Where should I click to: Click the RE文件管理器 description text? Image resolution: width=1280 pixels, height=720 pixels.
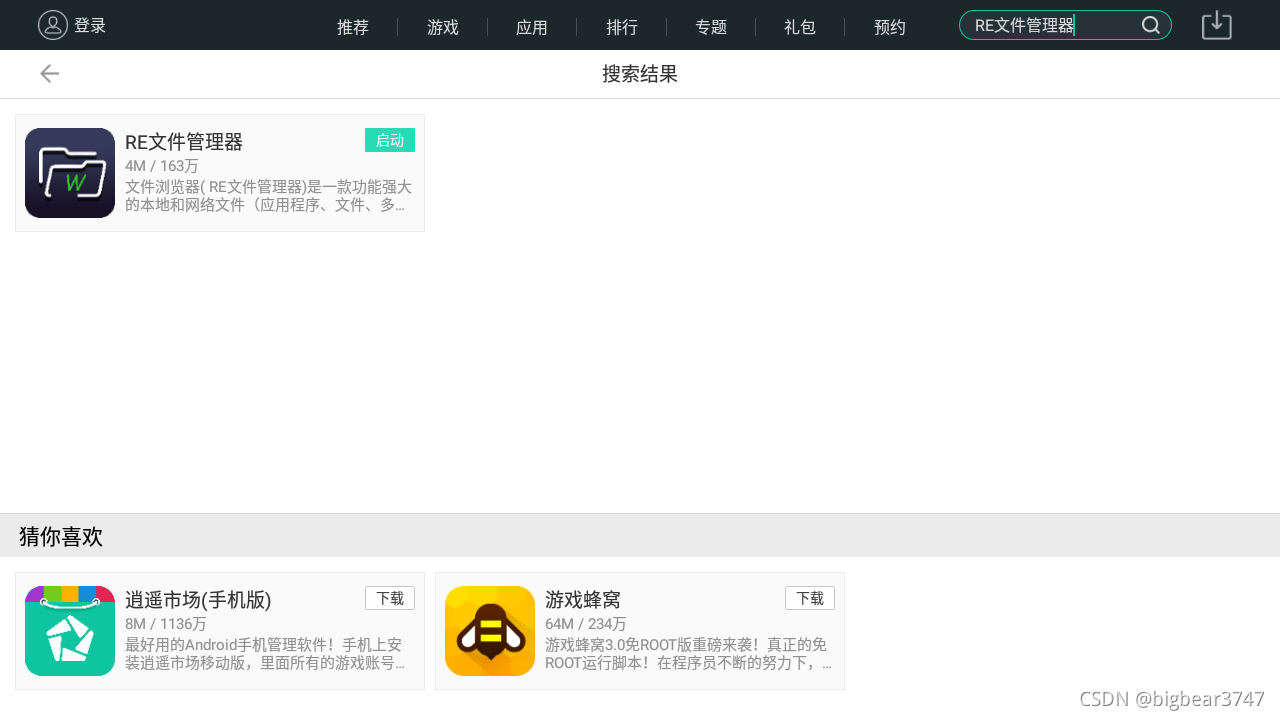coord(268,196)
